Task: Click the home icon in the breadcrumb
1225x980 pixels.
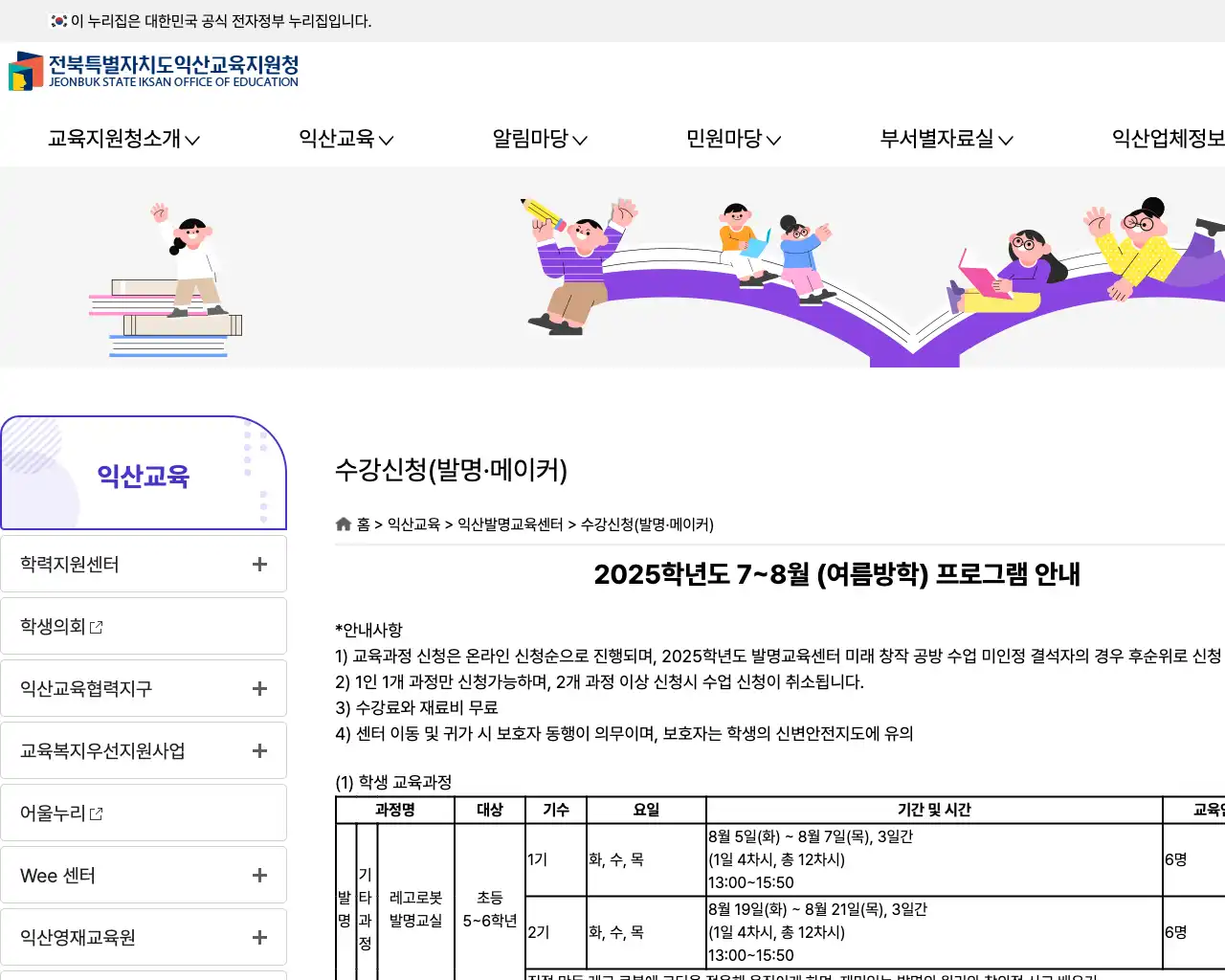Action: (x=343, y=523)
